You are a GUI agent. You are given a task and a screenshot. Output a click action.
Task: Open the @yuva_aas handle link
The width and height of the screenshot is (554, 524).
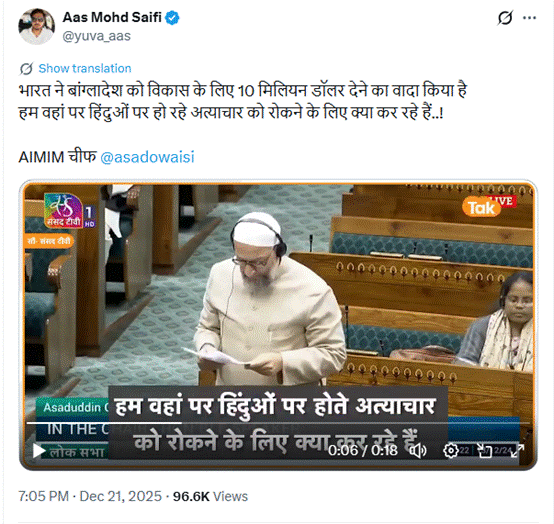point(96,36)
